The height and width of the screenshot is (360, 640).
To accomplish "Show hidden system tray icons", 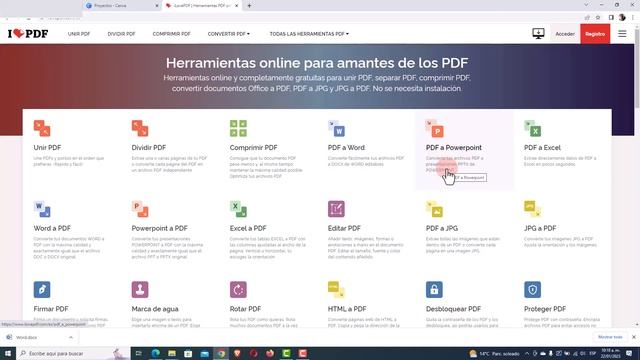I will pyautogui.click(x=527, y=353).
